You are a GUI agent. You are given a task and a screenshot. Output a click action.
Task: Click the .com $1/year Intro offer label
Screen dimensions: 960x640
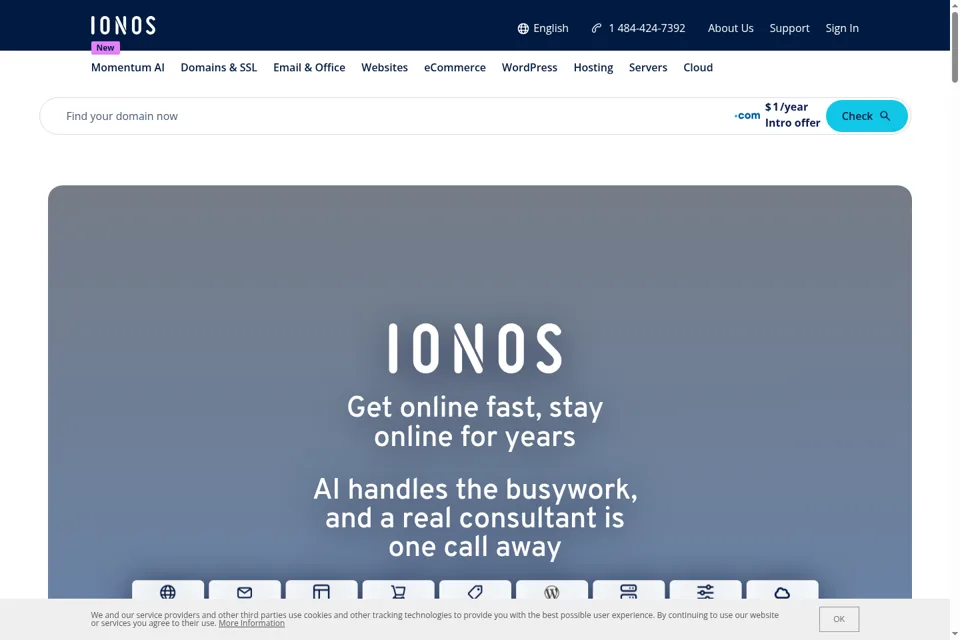tap(778, 115)
